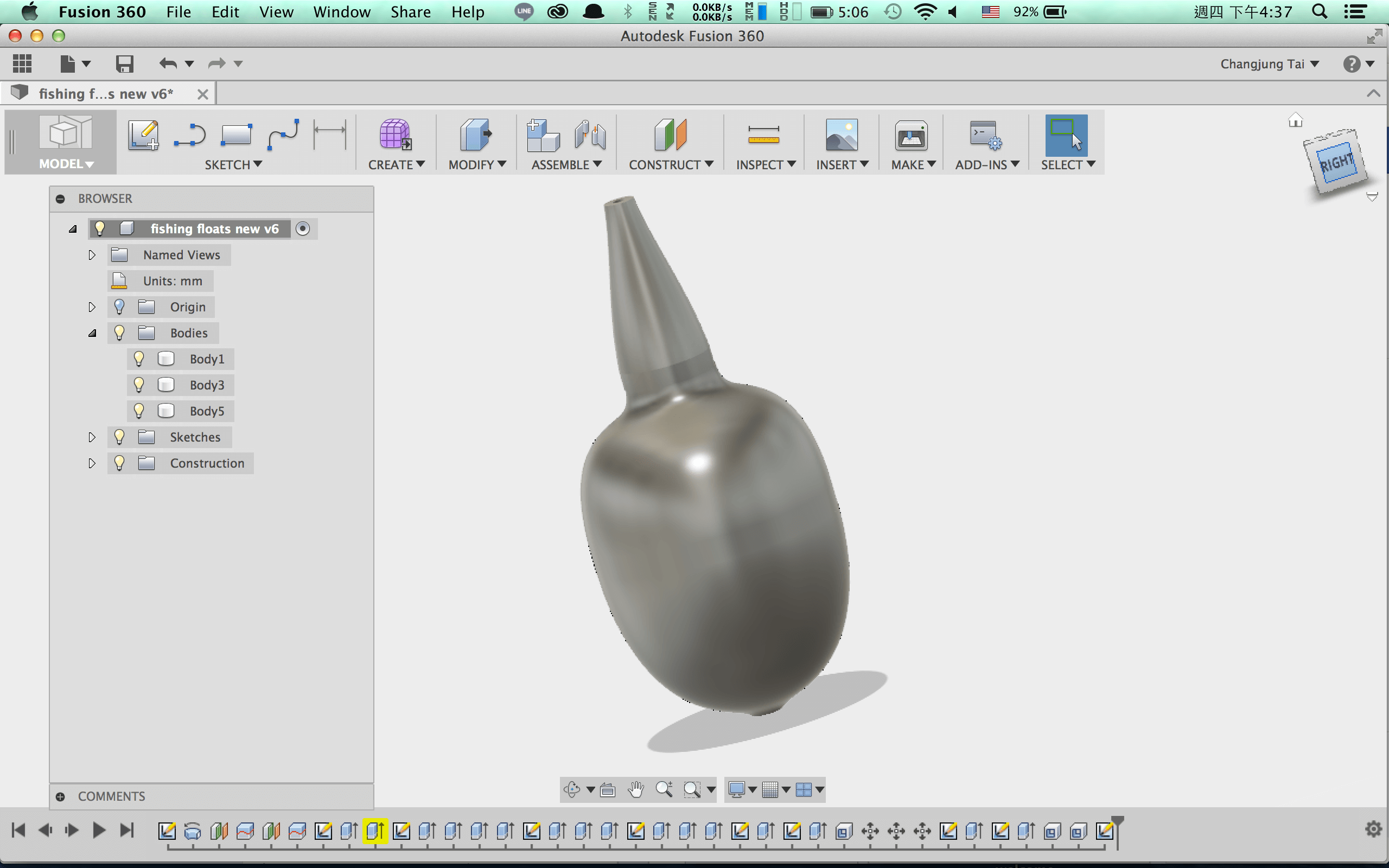Open the ASSEMBLE menu label
The height and width of the screenshot is (868, 1389).
point(566,165)
